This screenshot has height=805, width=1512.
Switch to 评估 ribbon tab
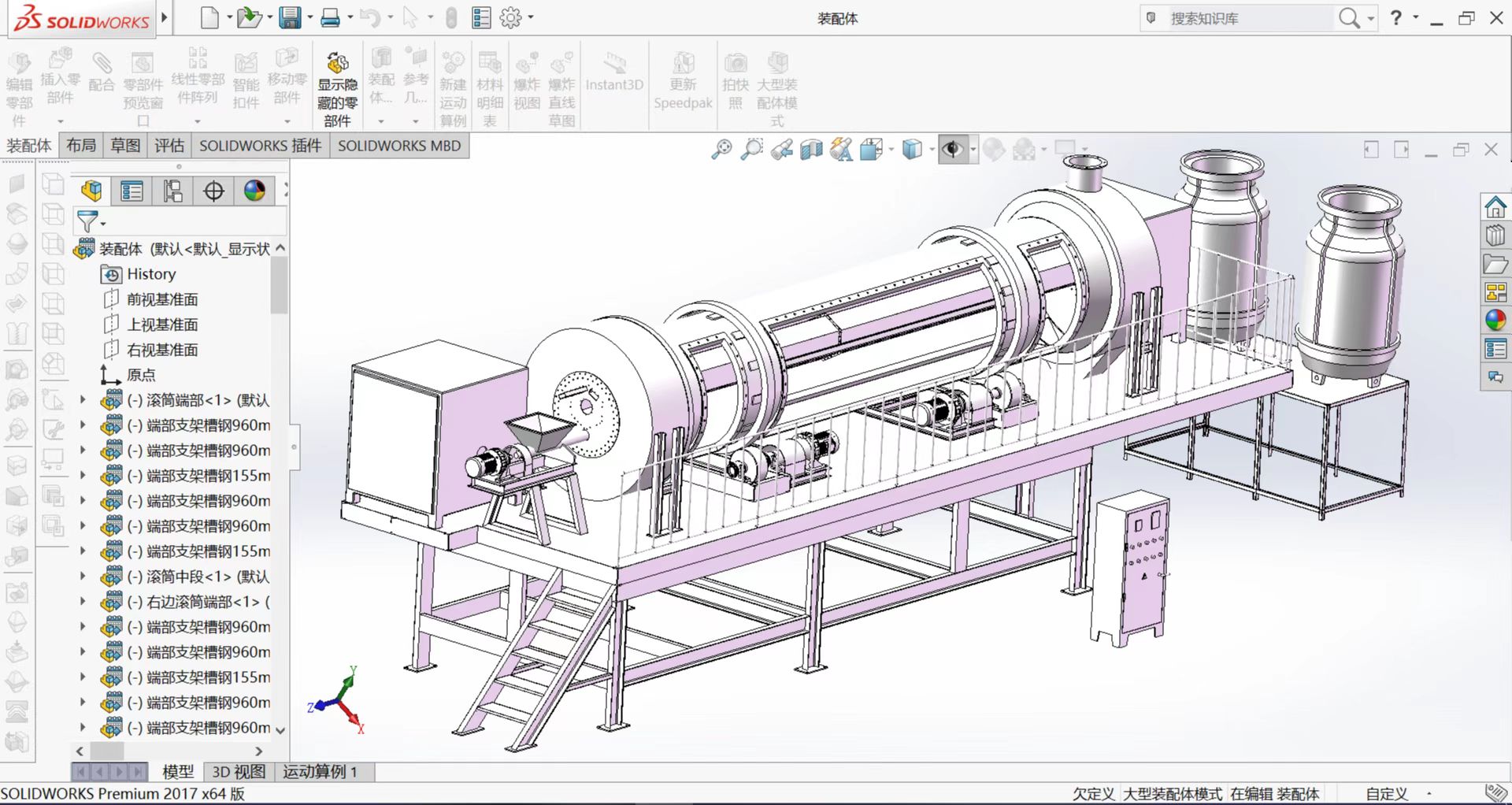point(169,146)
